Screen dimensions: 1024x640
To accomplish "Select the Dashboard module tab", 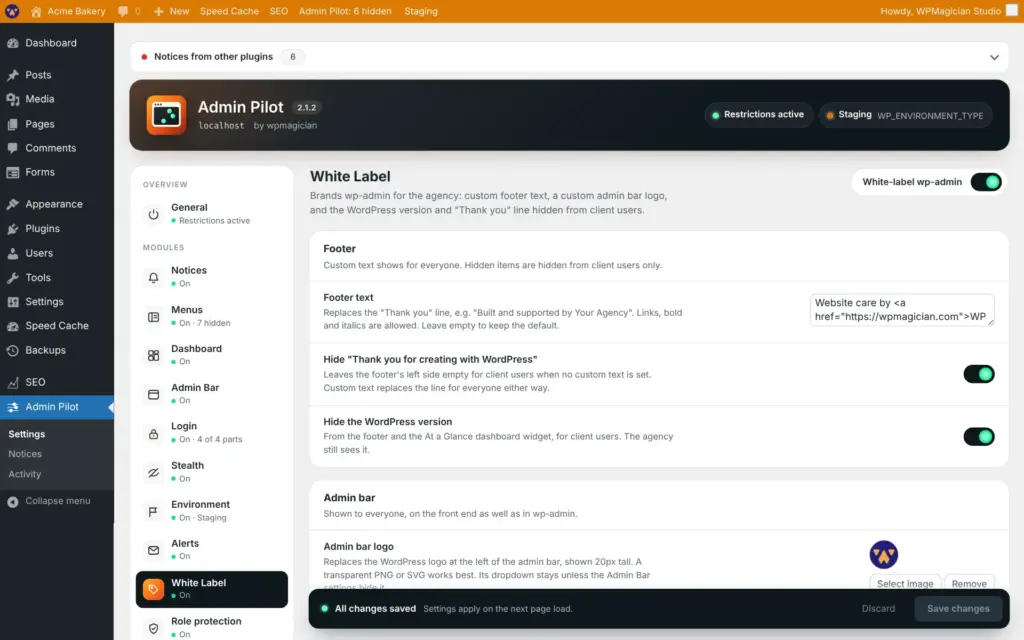I will pyautogui.click(x=212, y=355).
